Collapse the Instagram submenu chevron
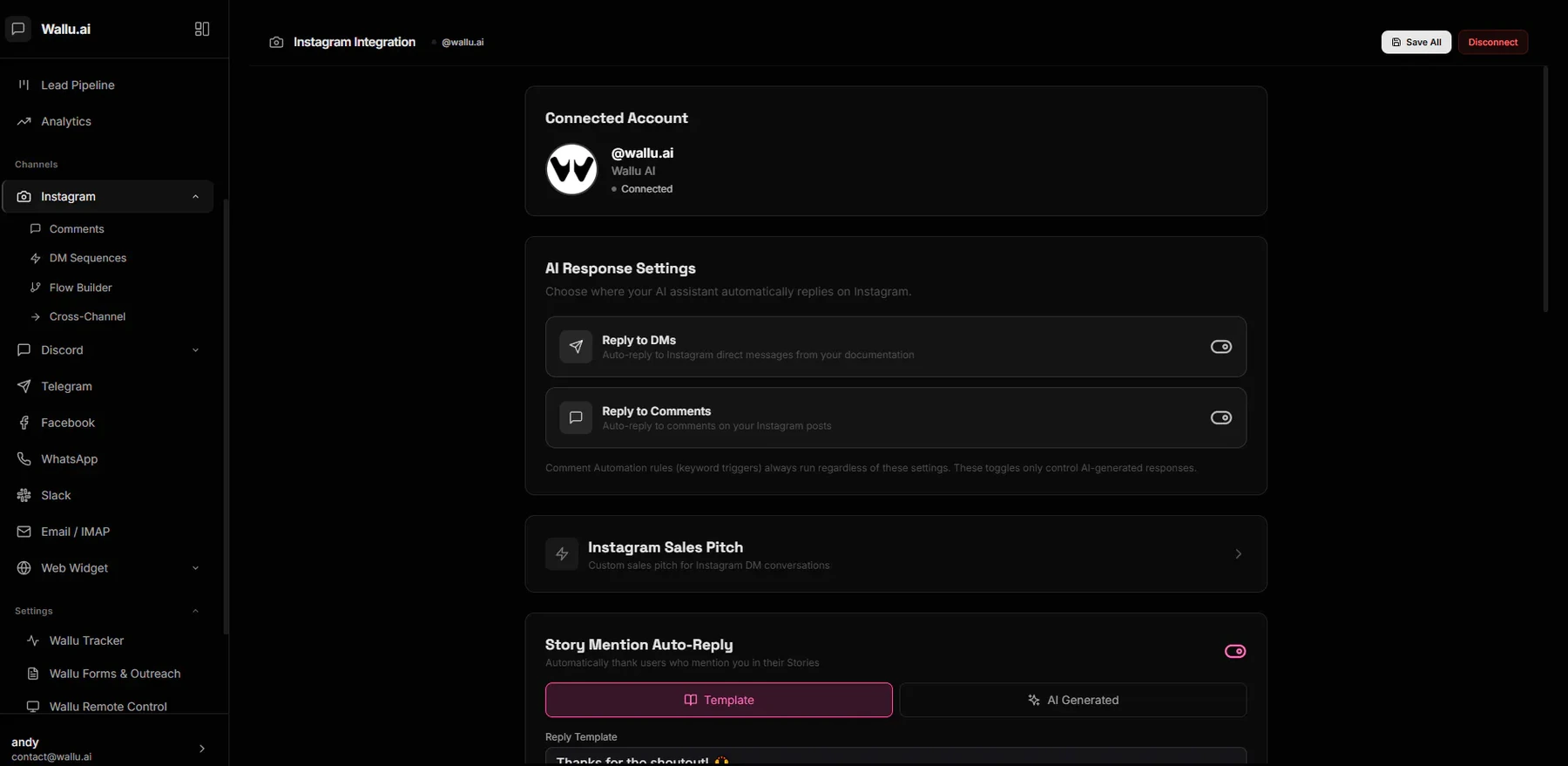This screenshot has height=766, width=1568. click(x=195, y=197)
